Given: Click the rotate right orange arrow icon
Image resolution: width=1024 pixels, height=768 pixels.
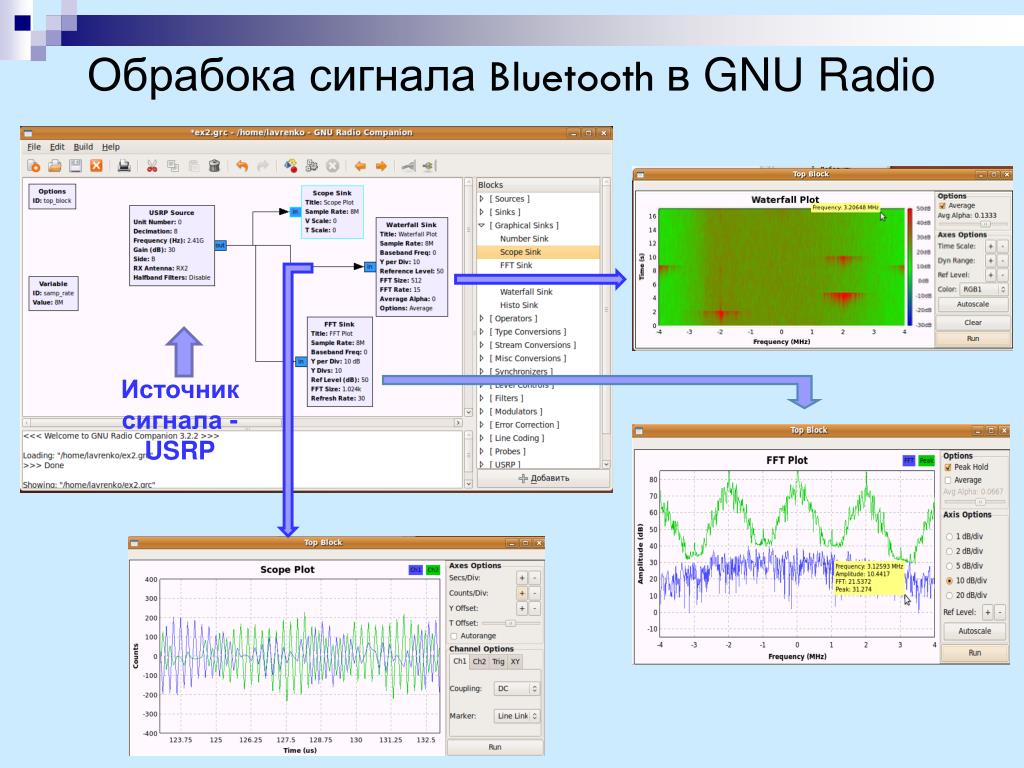Looking at the screenshot, I should coord(381,166).
